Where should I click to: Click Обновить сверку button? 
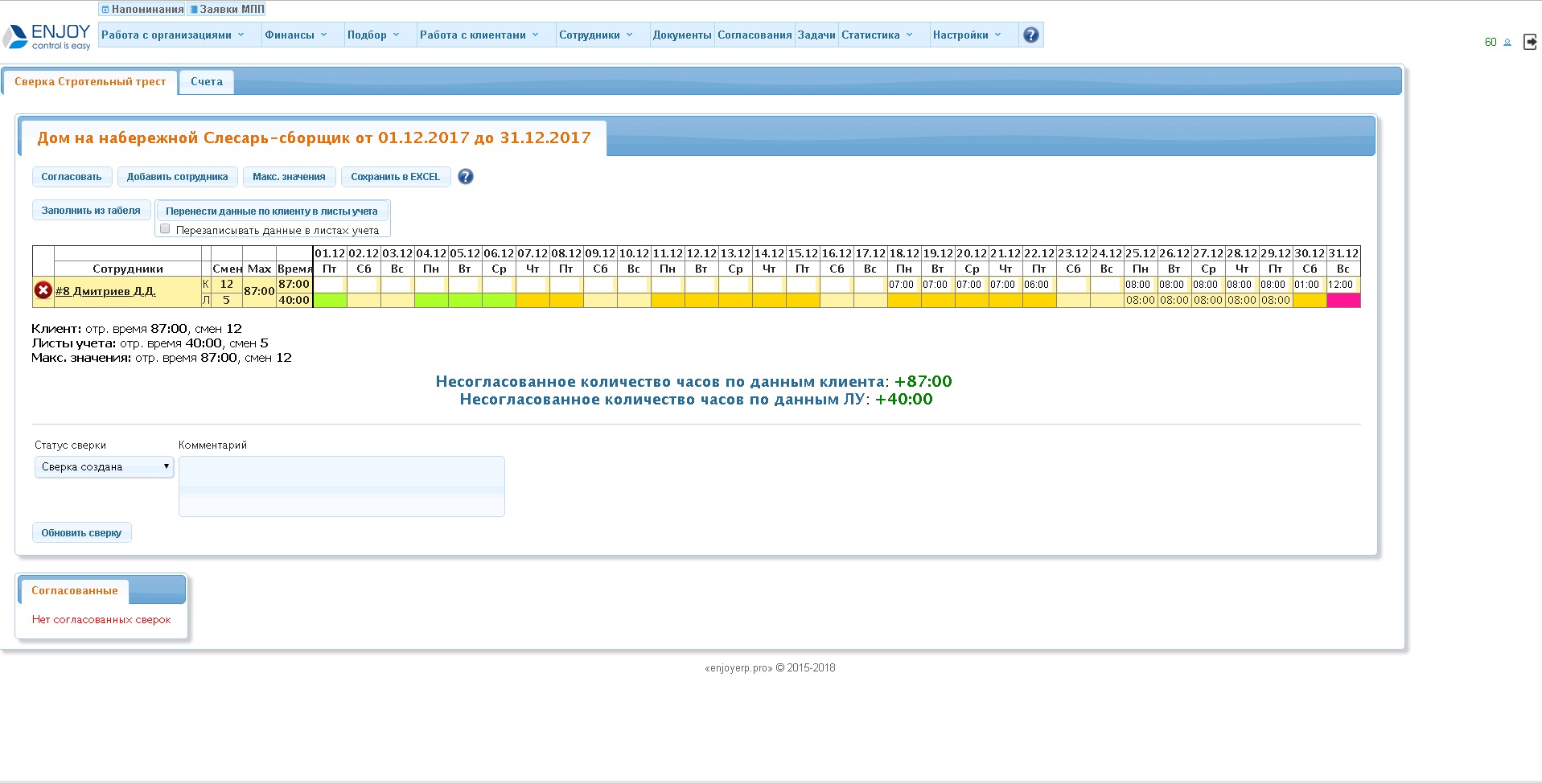(x=81, y=533)
